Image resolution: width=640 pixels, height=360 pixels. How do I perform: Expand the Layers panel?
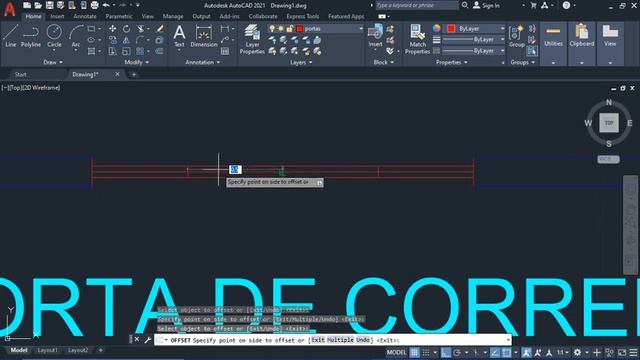click(x=301, y=62)
